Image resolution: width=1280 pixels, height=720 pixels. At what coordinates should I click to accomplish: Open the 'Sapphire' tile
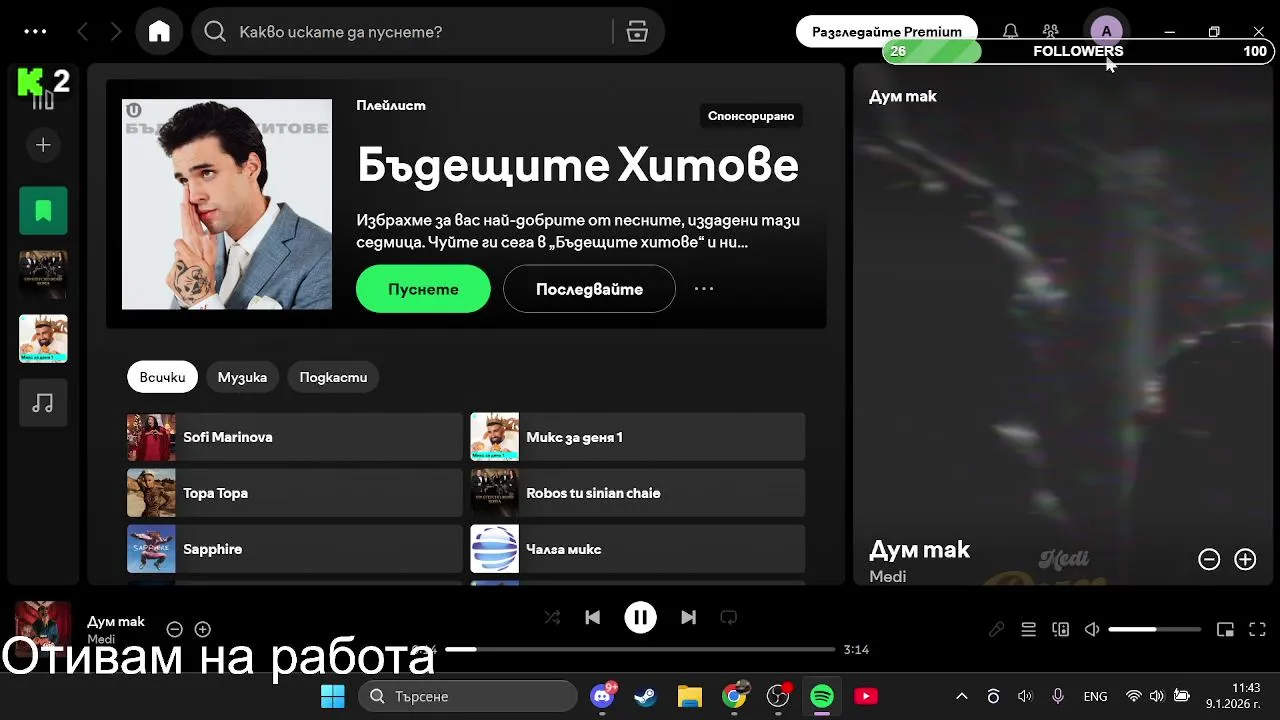tap(294, 549)
